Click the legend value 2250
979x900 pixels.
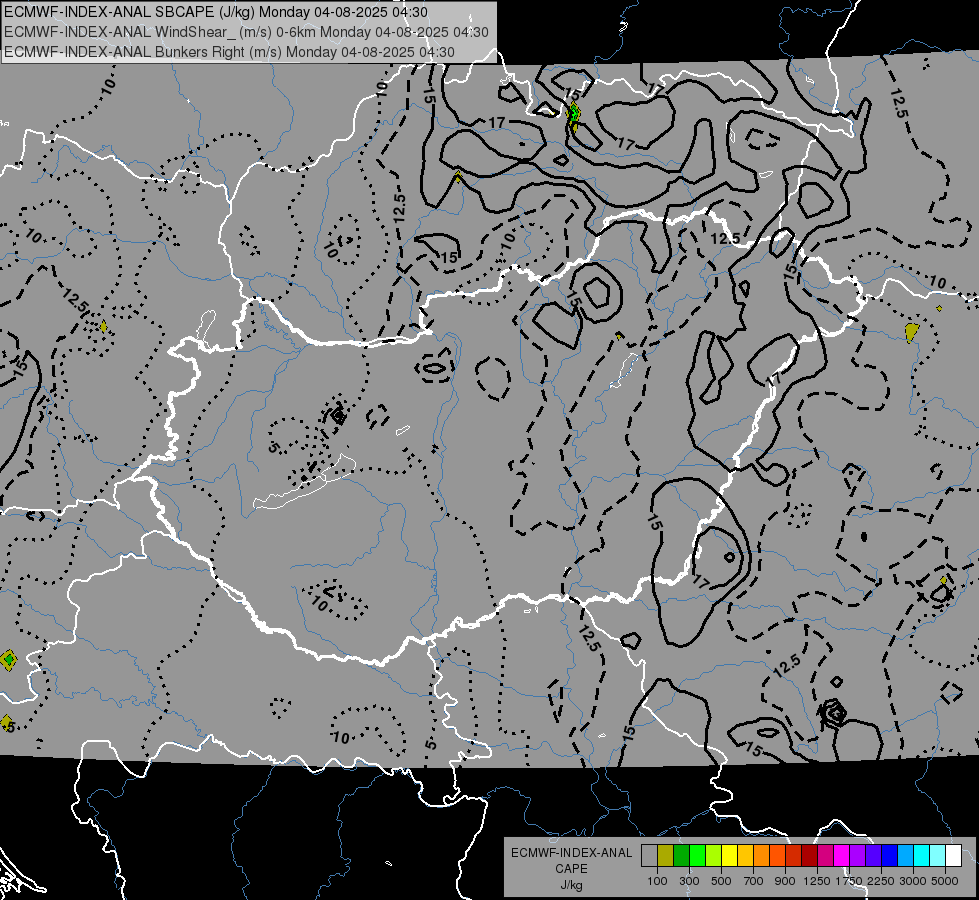point(881,881)
